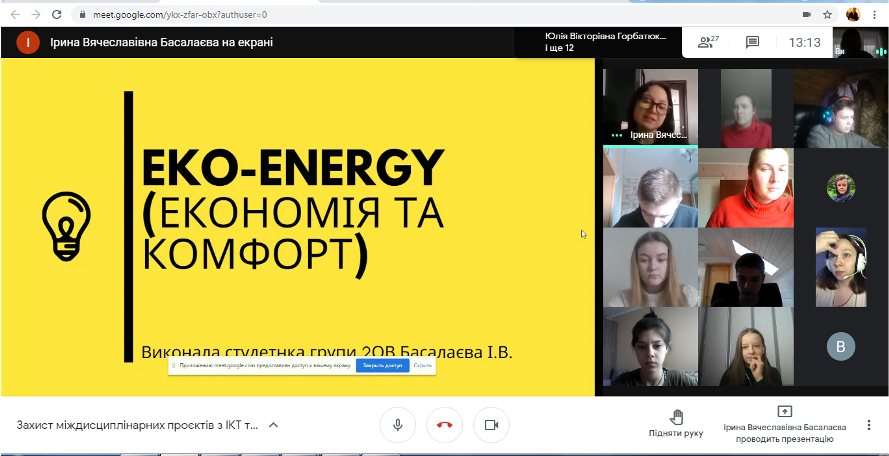Click the red hang-up call button
Screen dimensions: 889x456
[x=444, y=425]
